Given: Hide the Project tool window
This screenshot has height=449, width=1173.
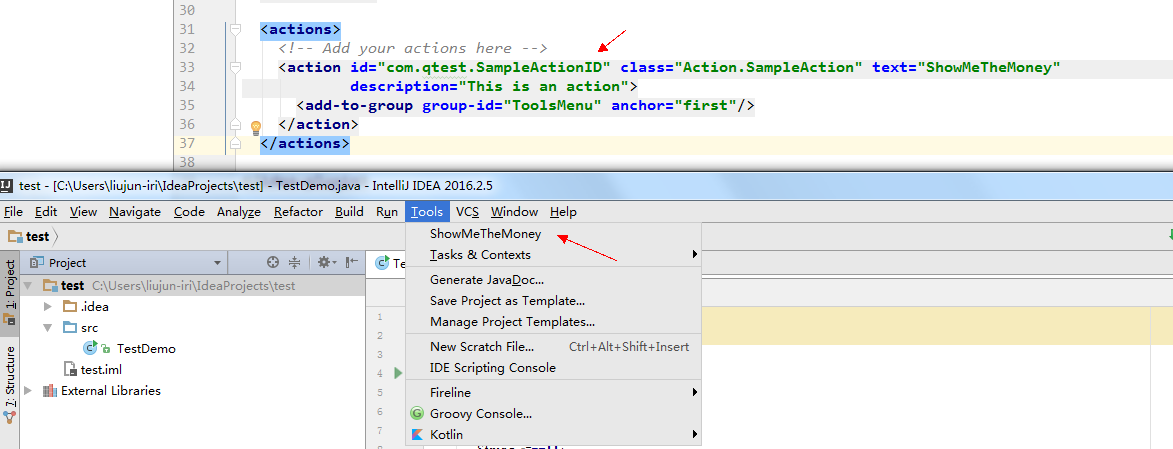Looking at the screenshot, I should point(352,262).
